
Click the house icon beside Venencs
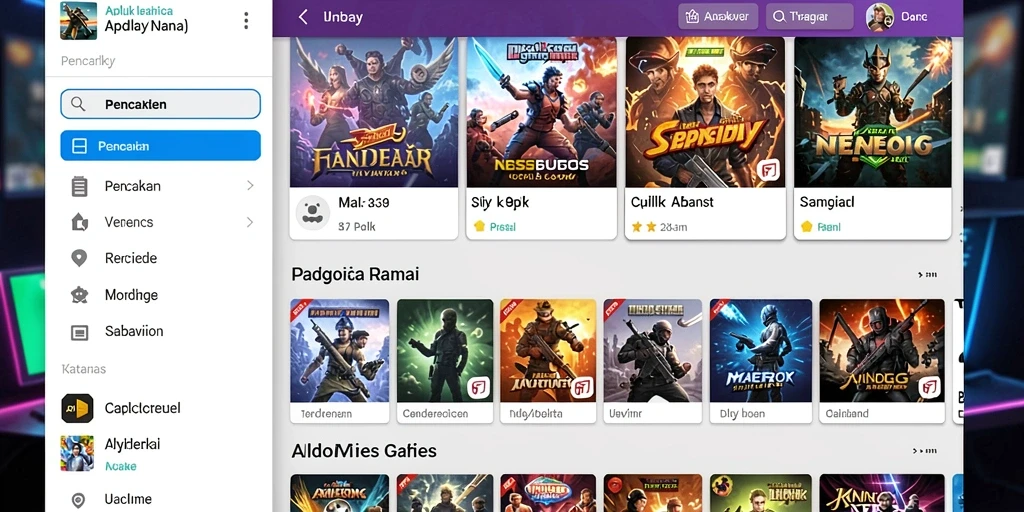79,222
